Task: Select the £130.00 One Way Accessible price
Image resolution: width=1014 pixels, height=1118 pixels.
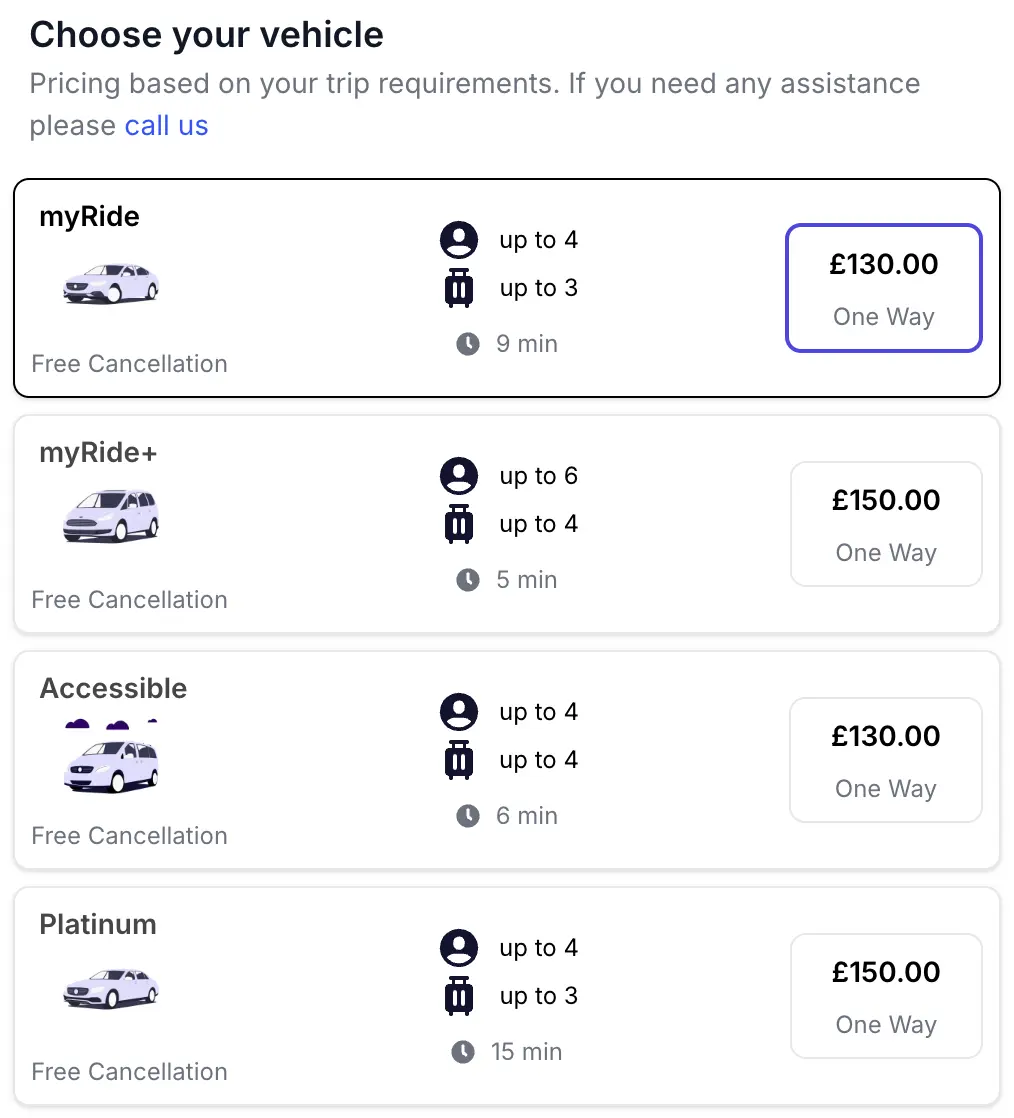Action: pos(886,760)
